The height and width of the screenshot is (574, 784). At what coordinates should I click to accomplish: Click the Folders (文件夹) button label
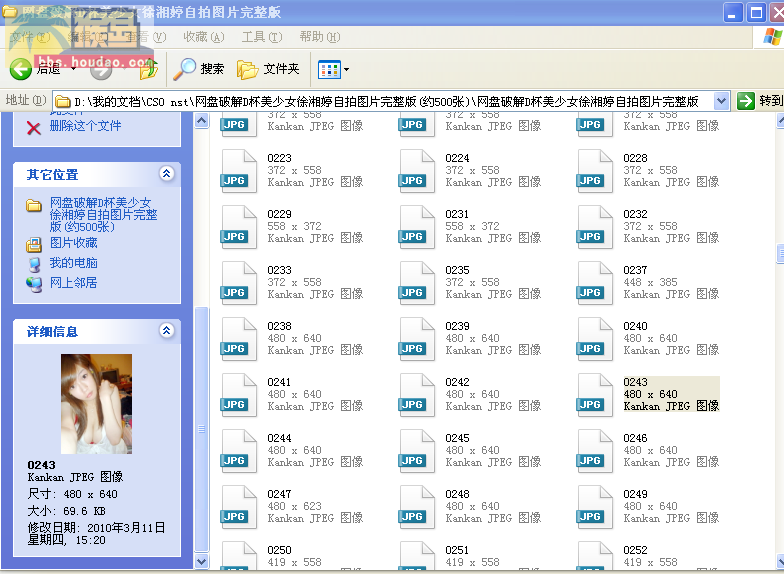(x=282, y=68)
